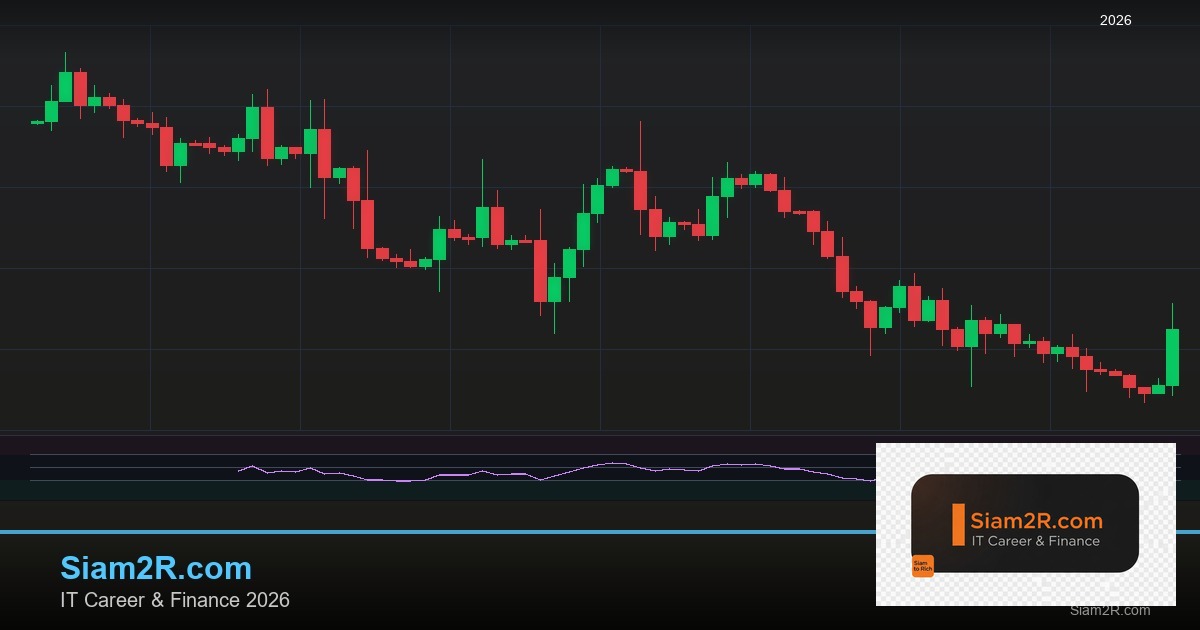Click the orange Siam2R.com text in logo card

1036,520
